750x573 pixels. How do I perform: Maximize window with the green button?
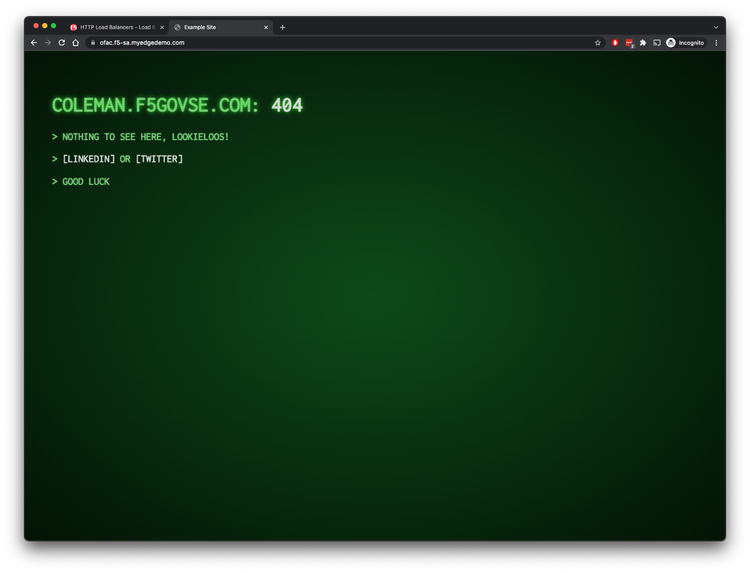click(x=54, y=26)
